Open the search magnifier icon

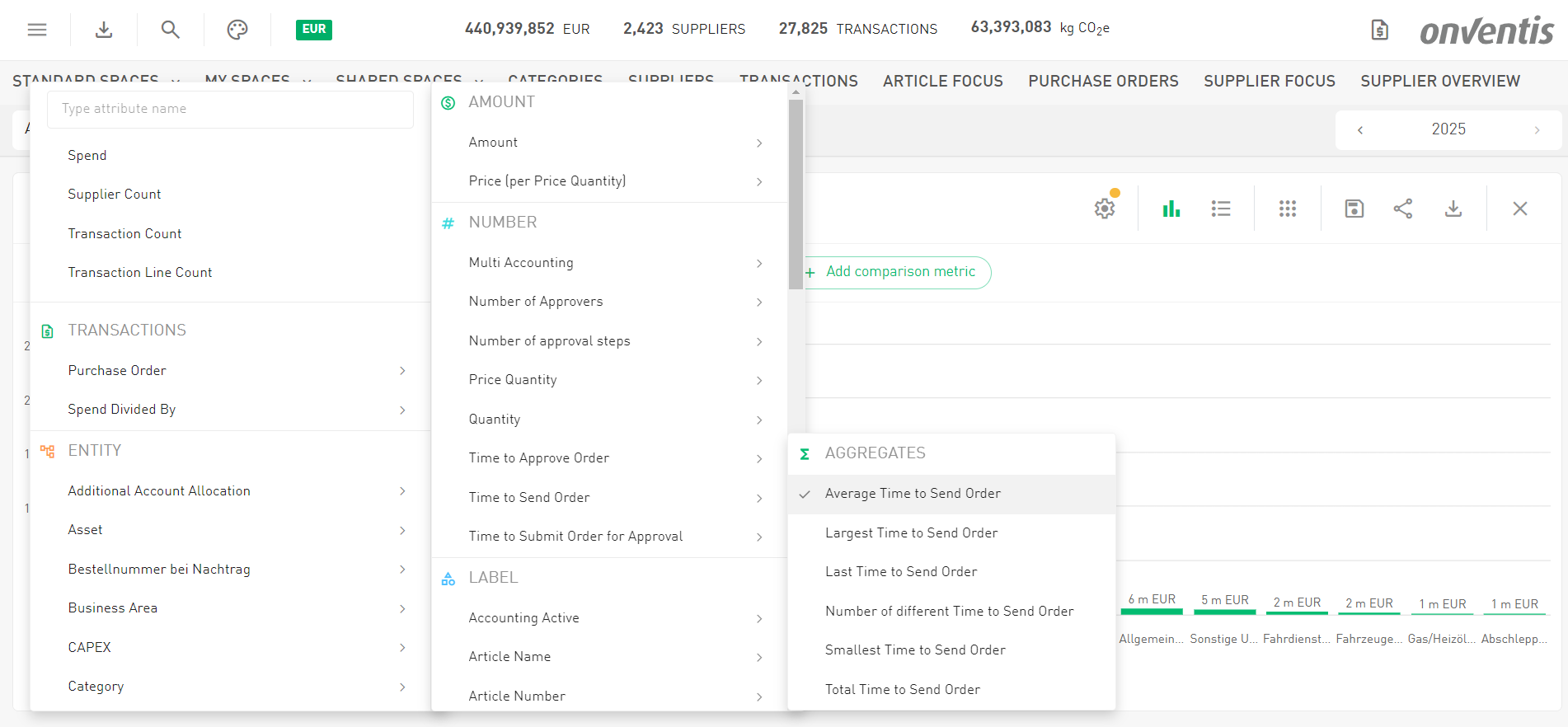point(170,30)
